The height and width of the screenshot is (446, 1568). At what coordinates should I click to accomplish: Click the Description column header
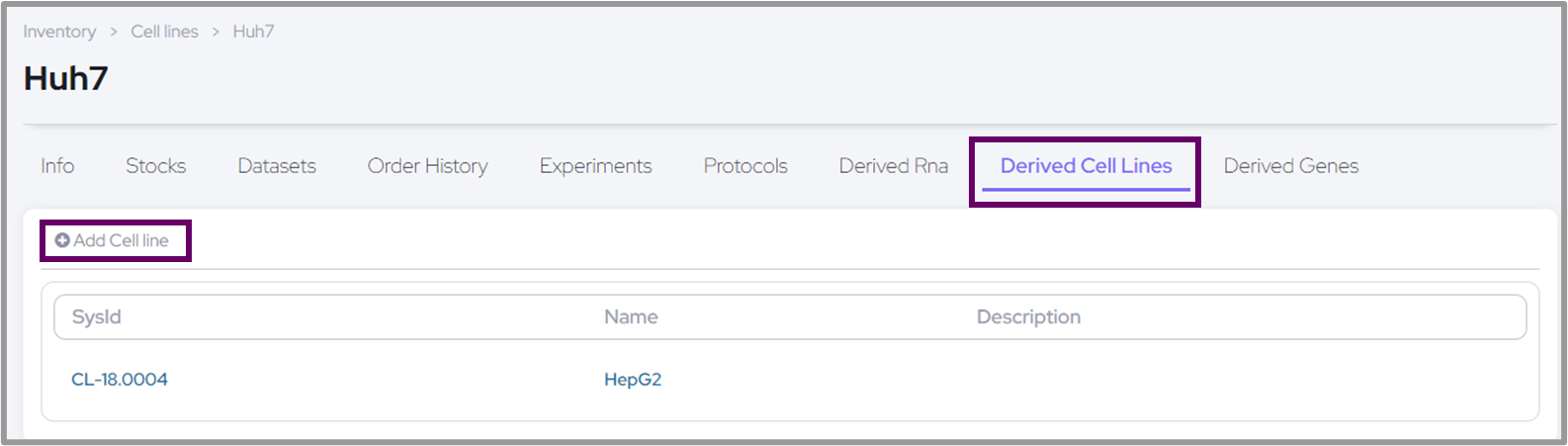tap(1028, 317)
